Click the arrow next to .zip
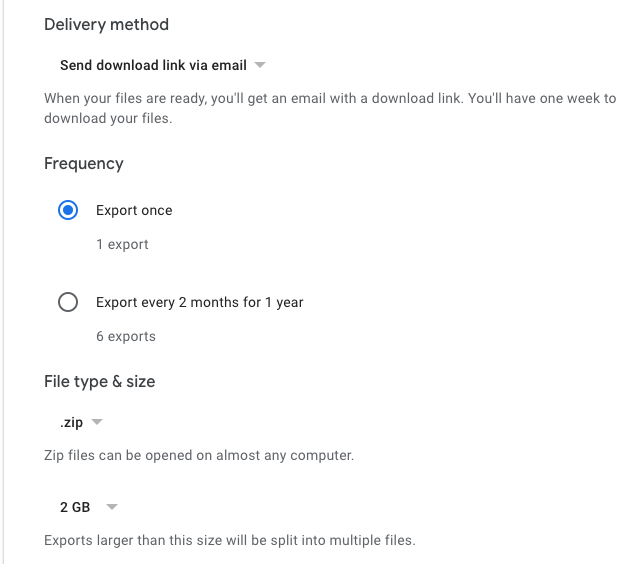Screen dimensions: 626x564 pos(97,423)
